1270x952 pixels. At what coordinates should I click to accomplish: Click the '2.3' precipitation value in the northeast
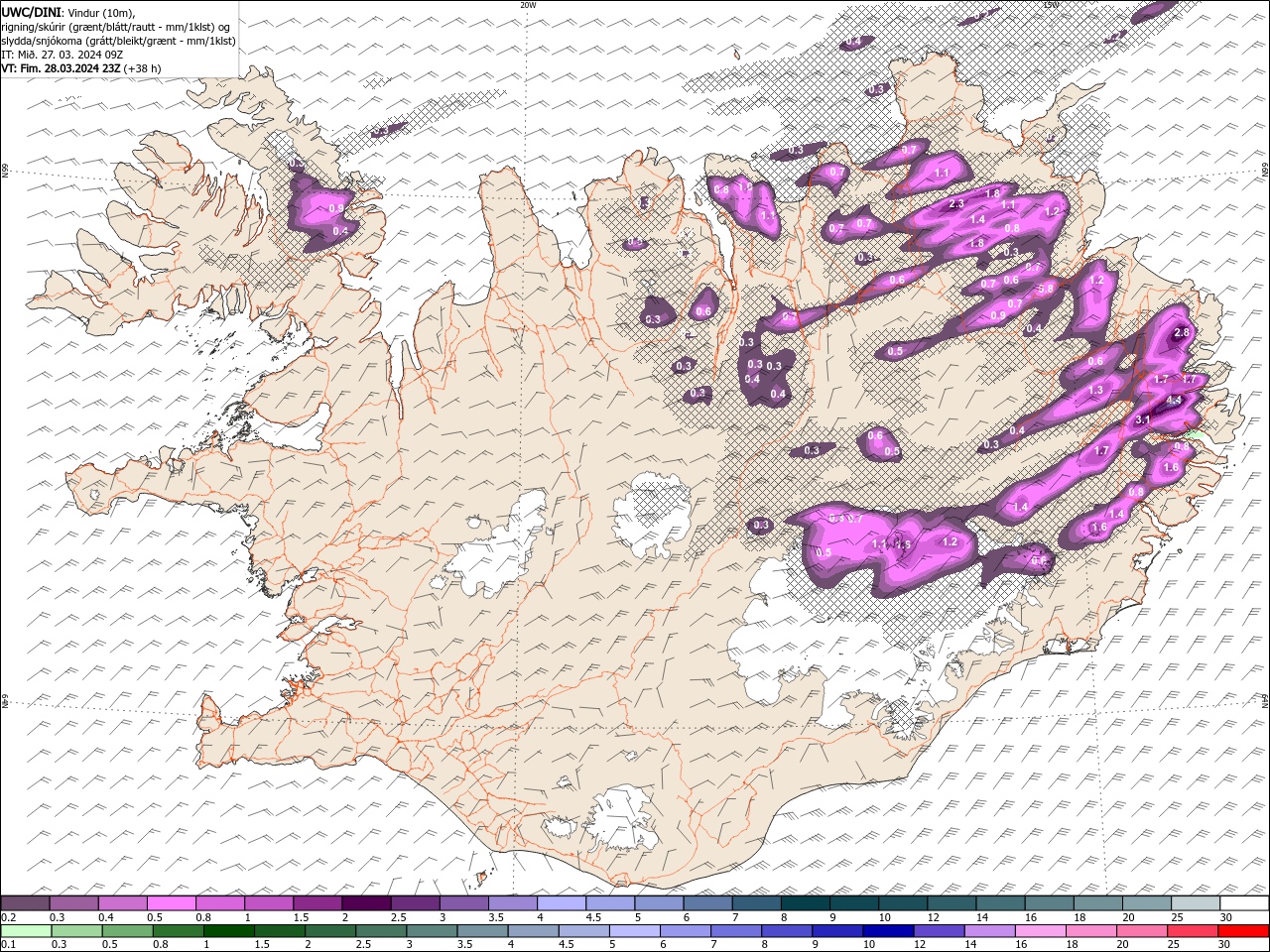coord(956,204)
